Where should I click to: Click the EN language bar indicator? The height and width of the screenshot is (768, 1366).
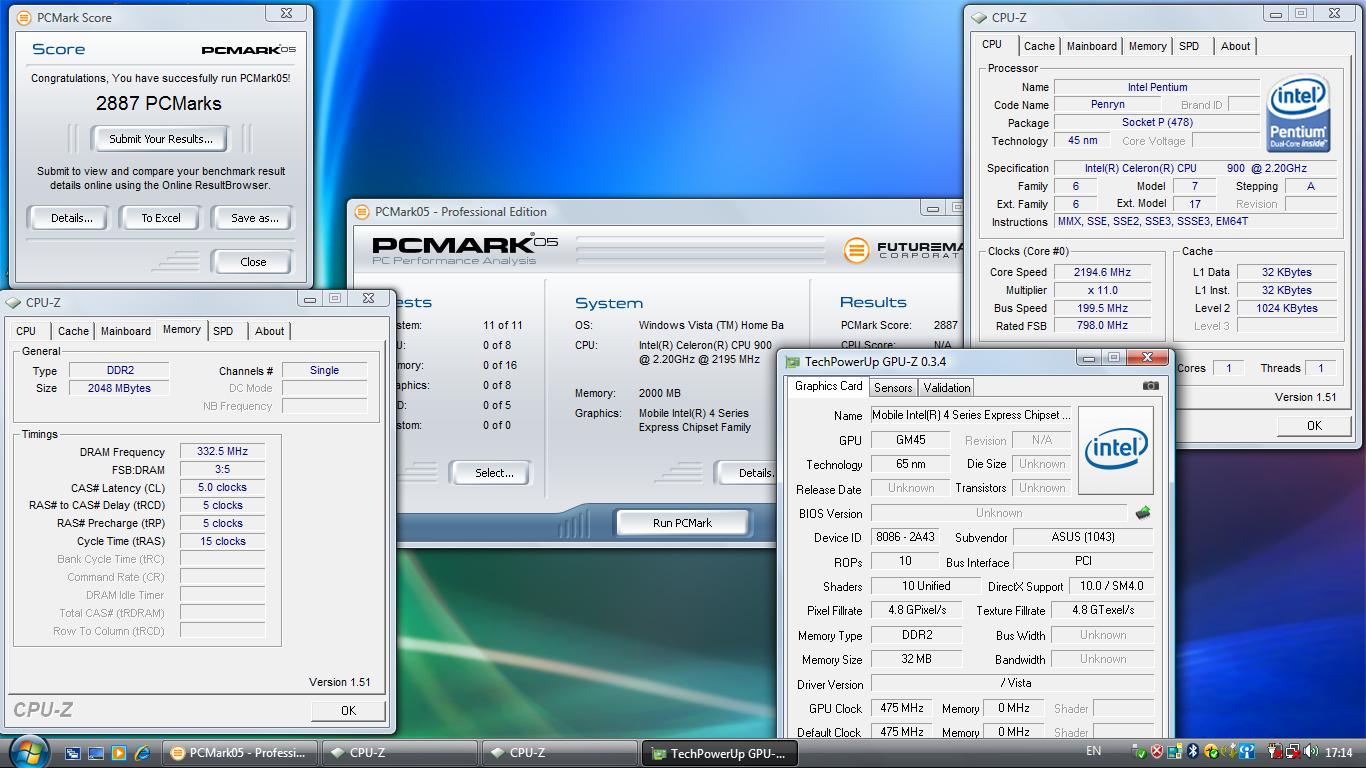(x=1093, y=751)
